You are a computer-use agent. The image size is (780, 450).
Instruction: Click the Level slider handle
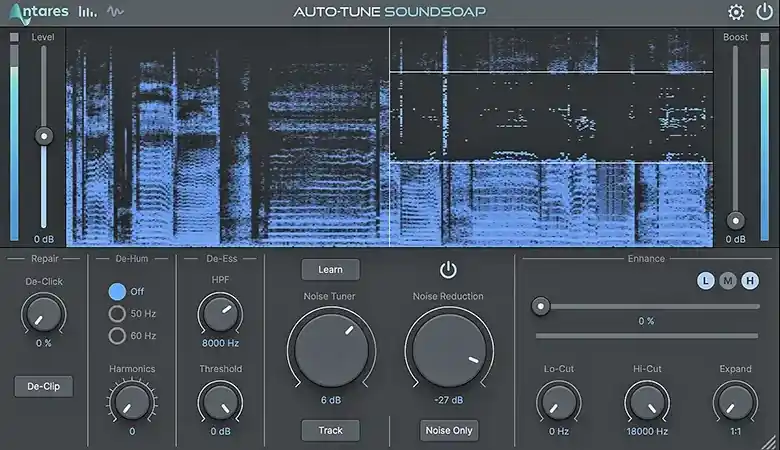(44, 136)
